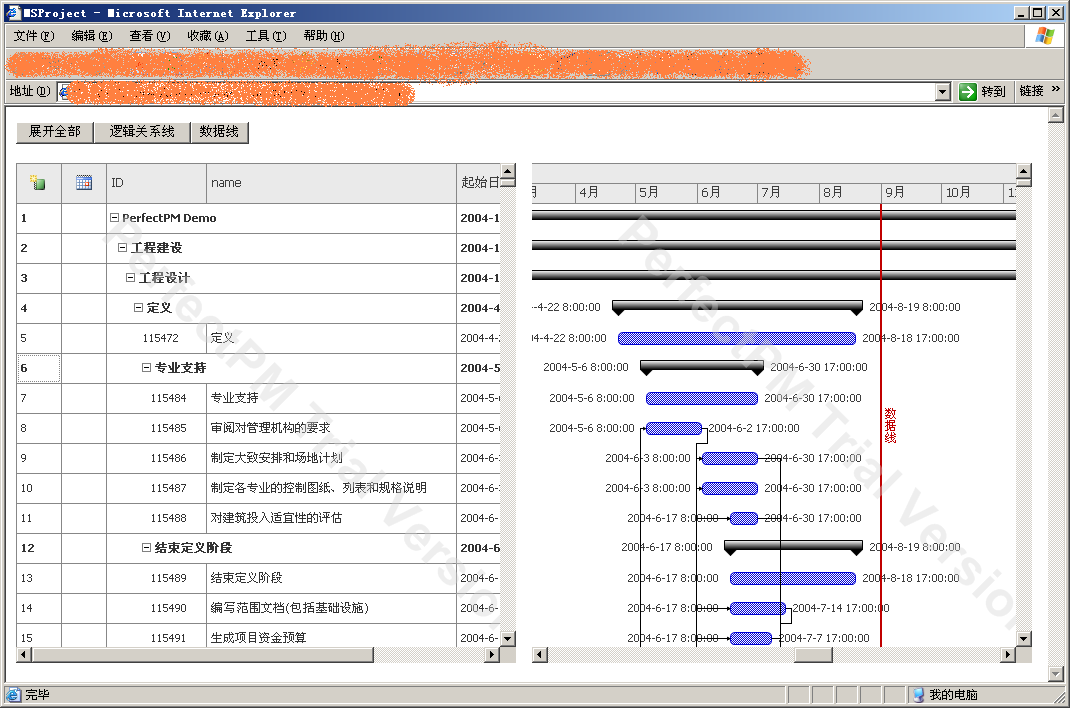Select the task name 对建筑投入适宜性的评估
1070x708 pixels.
276,518
